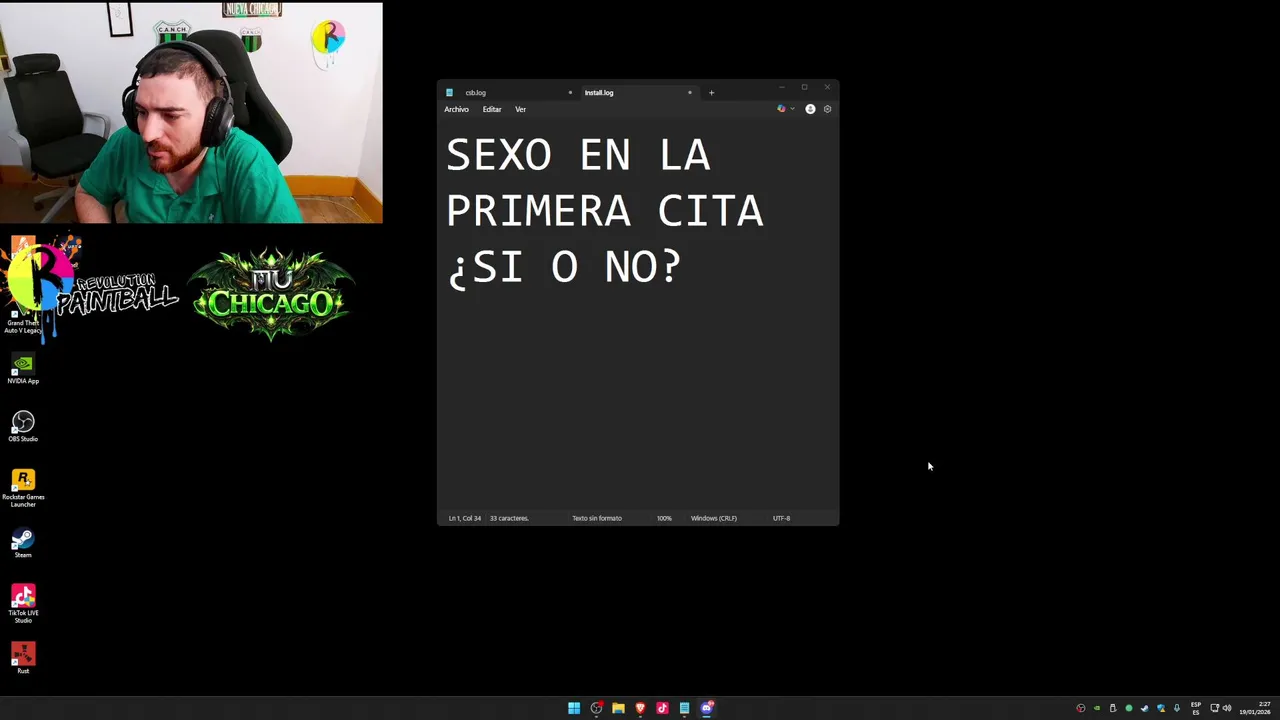Close the install.log tab via its dot
Image resolution: width=1280 pixels, height=720 pixels.
tap(689, 93)
